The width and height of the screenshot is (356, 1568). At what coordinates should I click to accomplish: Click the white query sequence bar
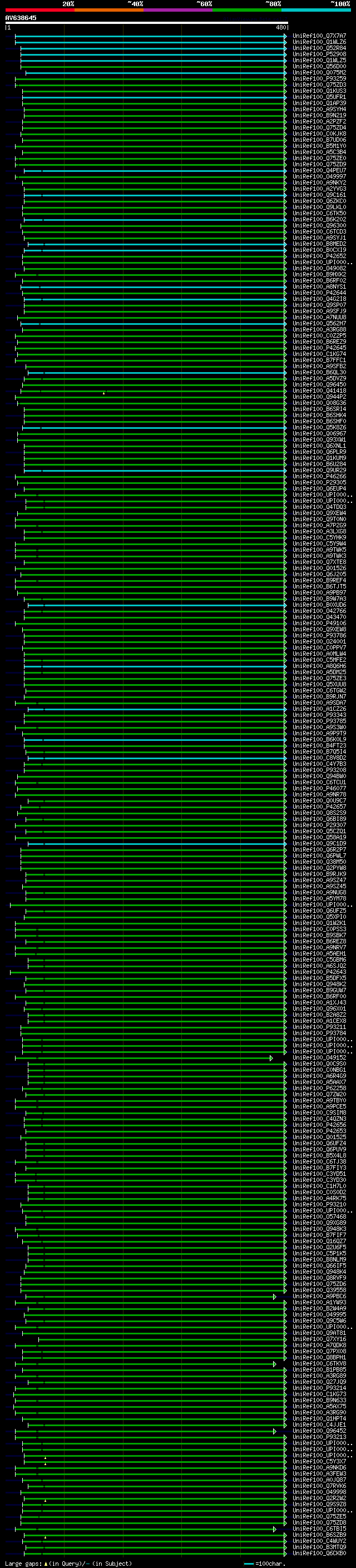147,23
